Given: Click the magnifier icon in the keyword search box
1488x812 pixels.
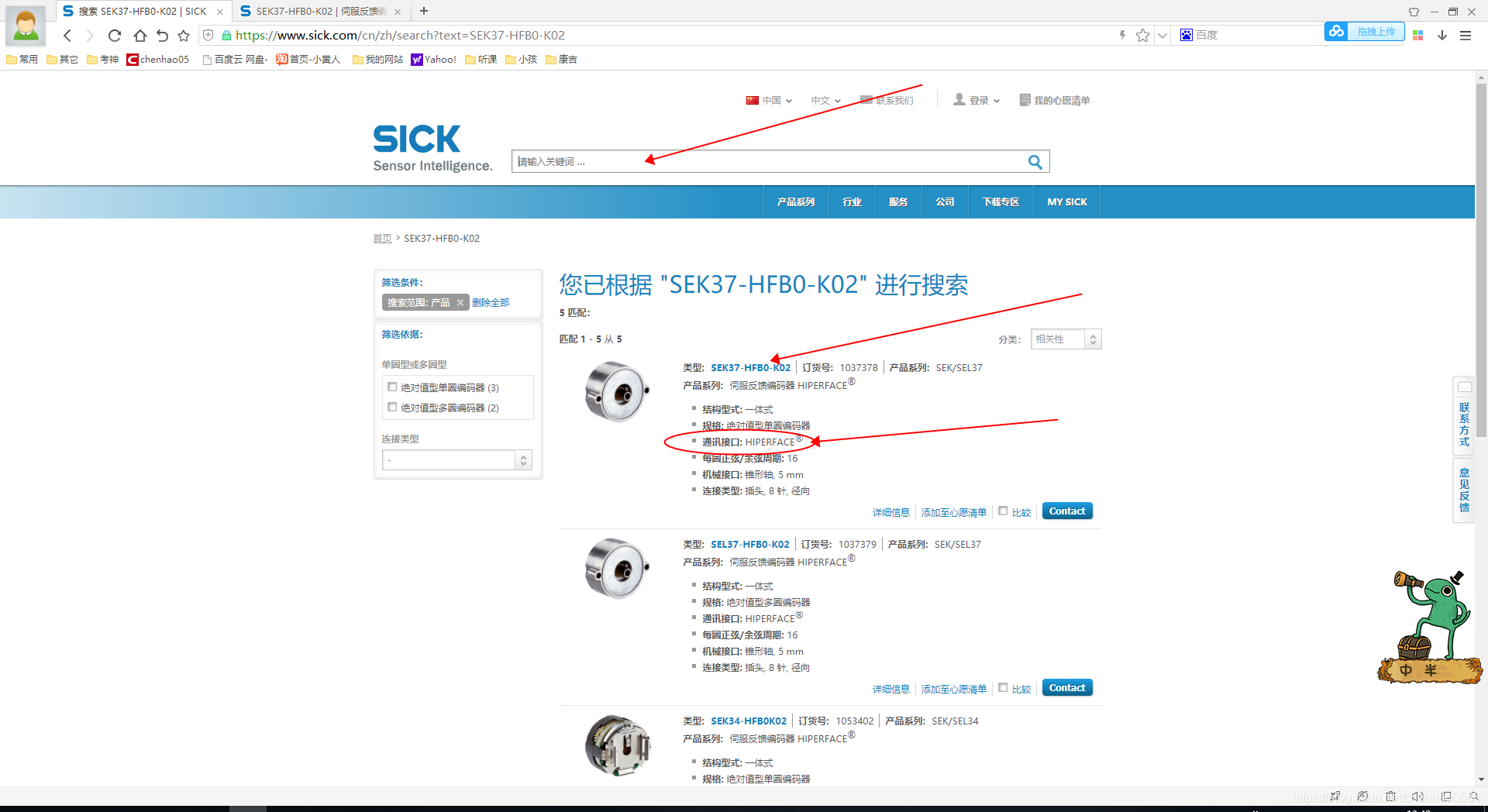Looking at the screenshot, I should click(x=1035, y=161).
